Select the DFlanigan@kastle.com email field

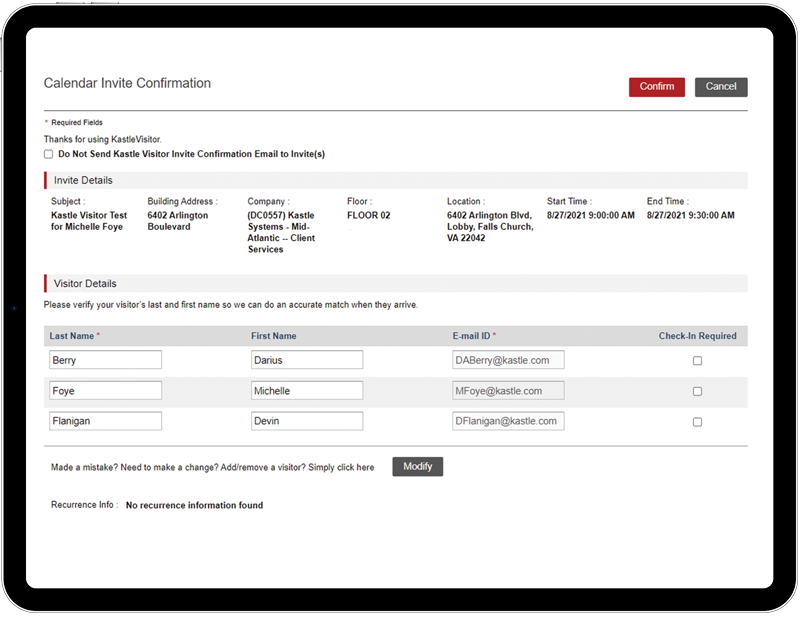(x=508, y=421)
